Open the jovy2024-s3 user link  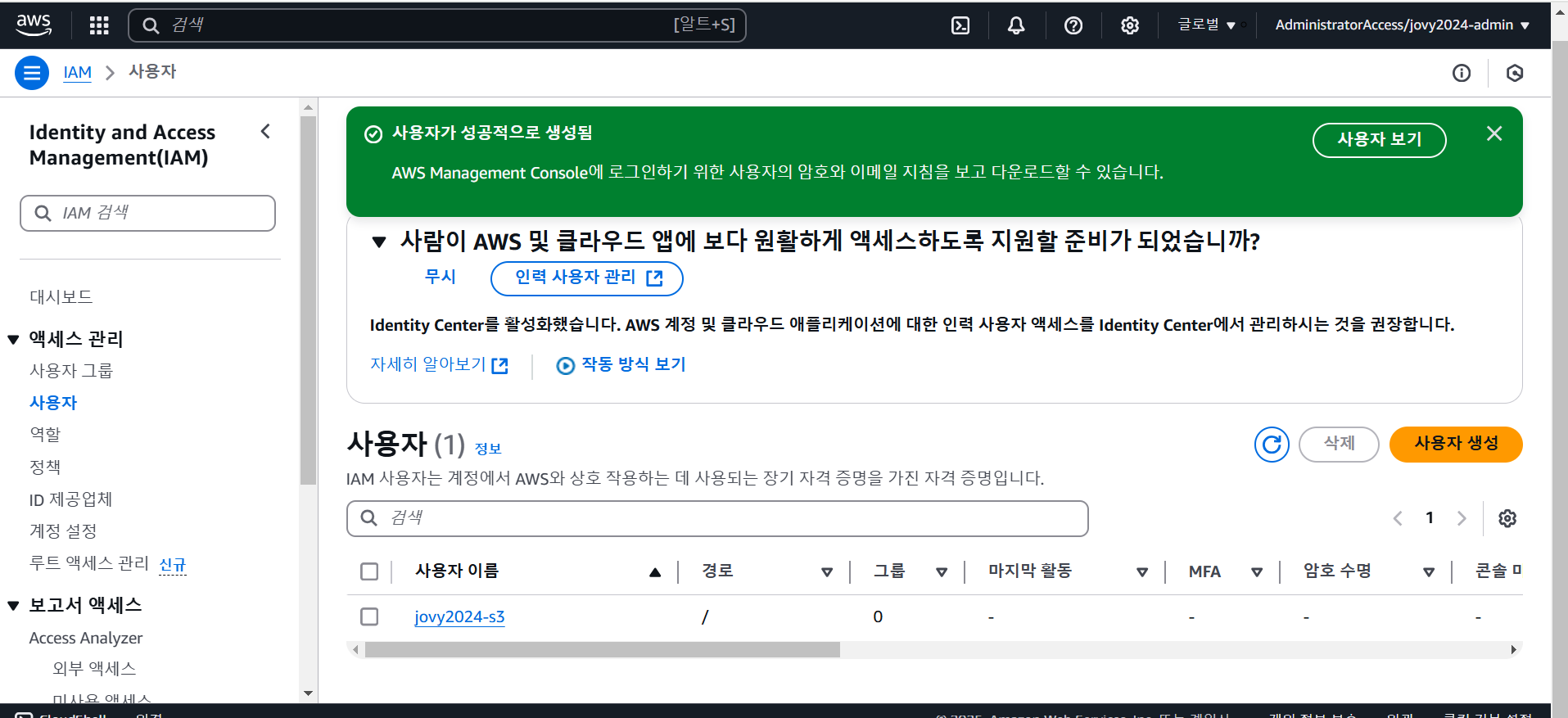[x=459, y=616]
